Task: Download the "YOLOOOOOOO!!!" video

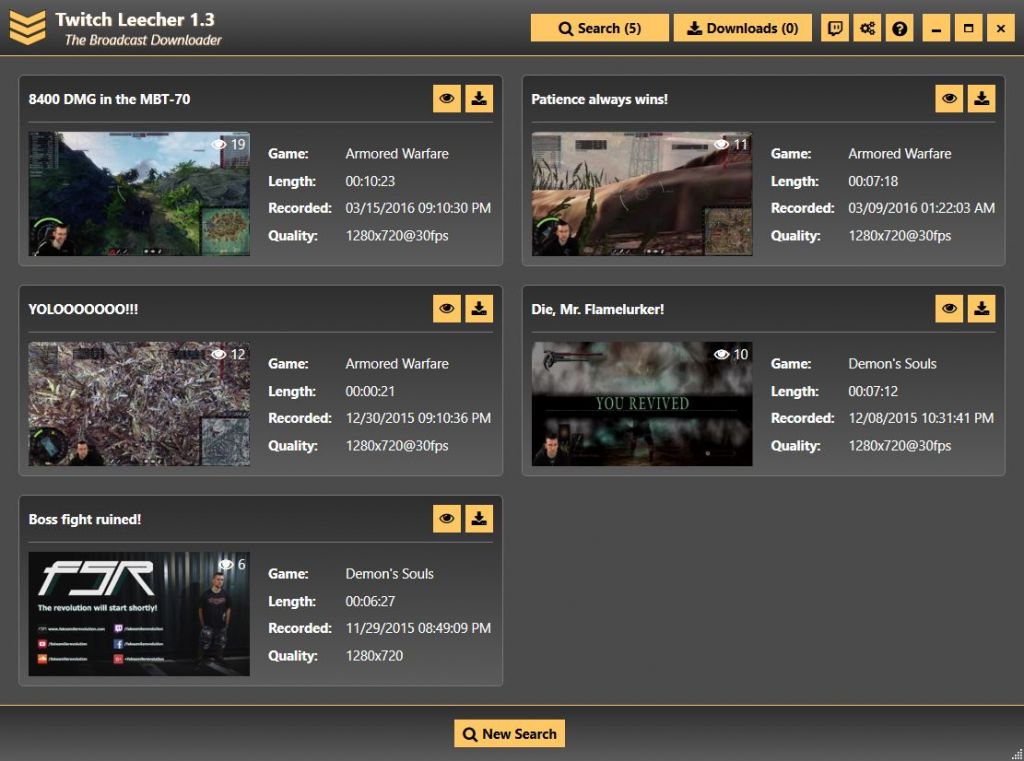Action: (x=479, y=309)
